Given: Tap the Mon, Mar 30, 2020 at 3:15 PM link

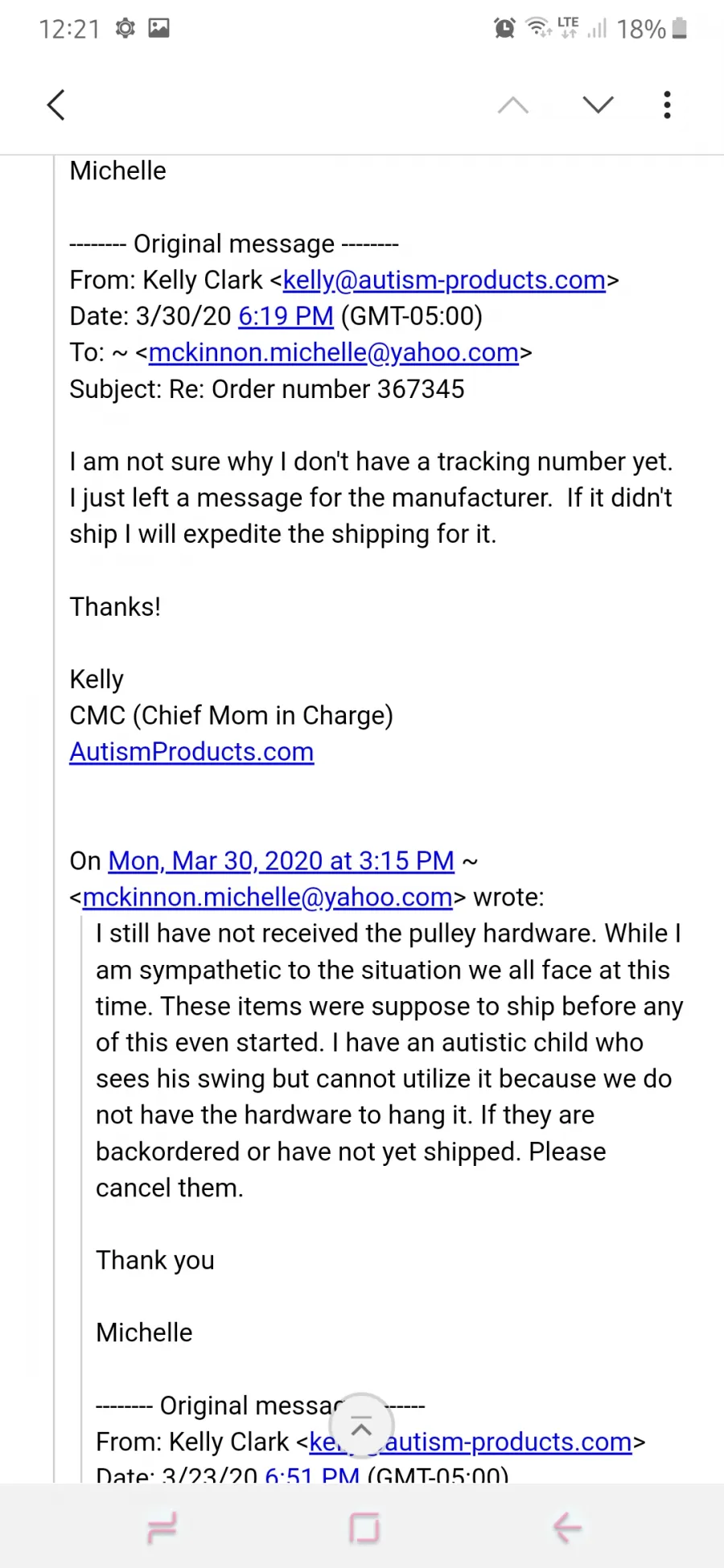Looking at the screenshot, I should click(282, 861).
